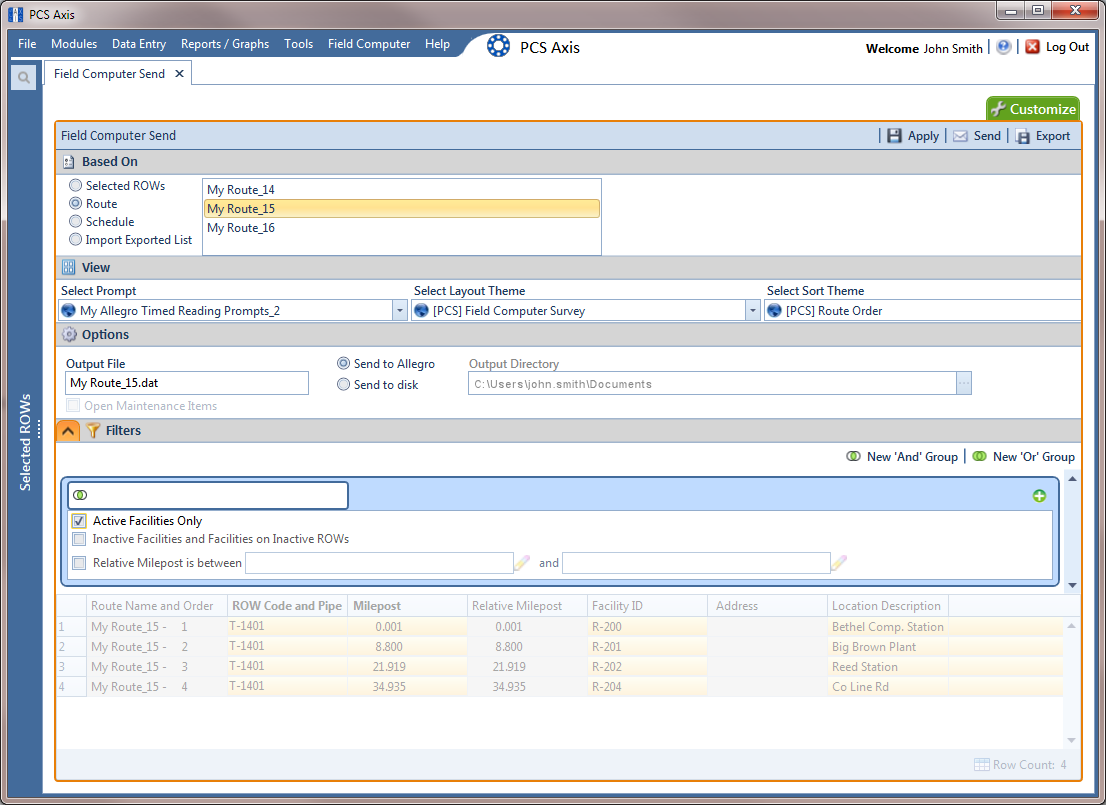Enable Relative Milepost is between checkbox
1106x805 pixels.
coord(79,563)
